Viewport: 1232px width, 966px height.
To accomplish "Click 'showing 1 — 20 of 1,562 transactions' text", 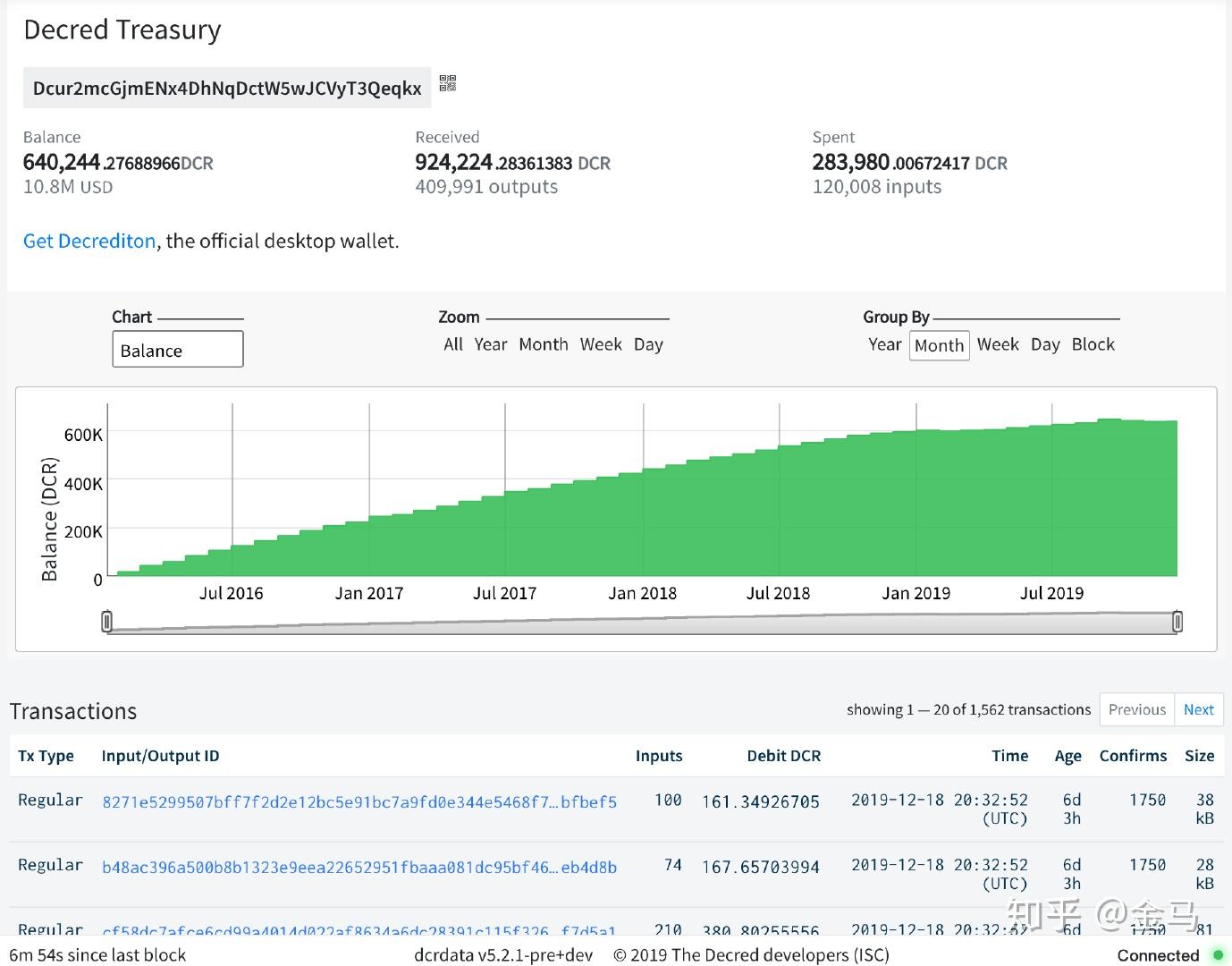I will pyautogui.click(x=969, y=709).
